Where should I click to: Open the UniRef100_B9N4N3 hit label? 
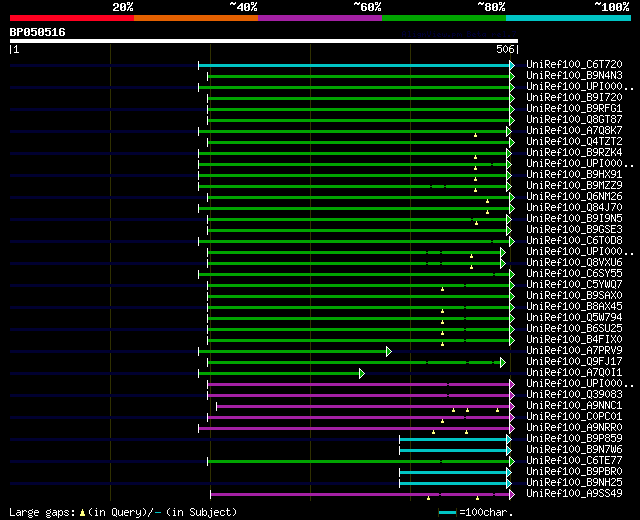(574, 76)
